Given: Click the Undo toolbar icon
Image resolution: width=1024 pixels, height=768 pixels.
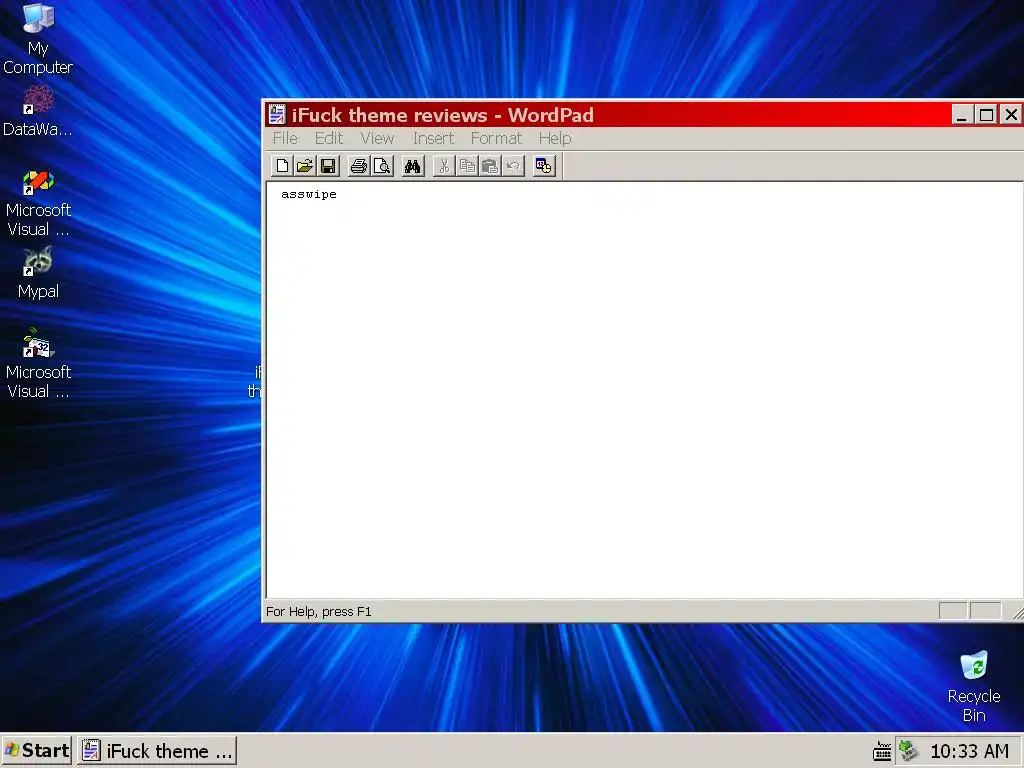Looking at the screenshot, I should 513,166.
